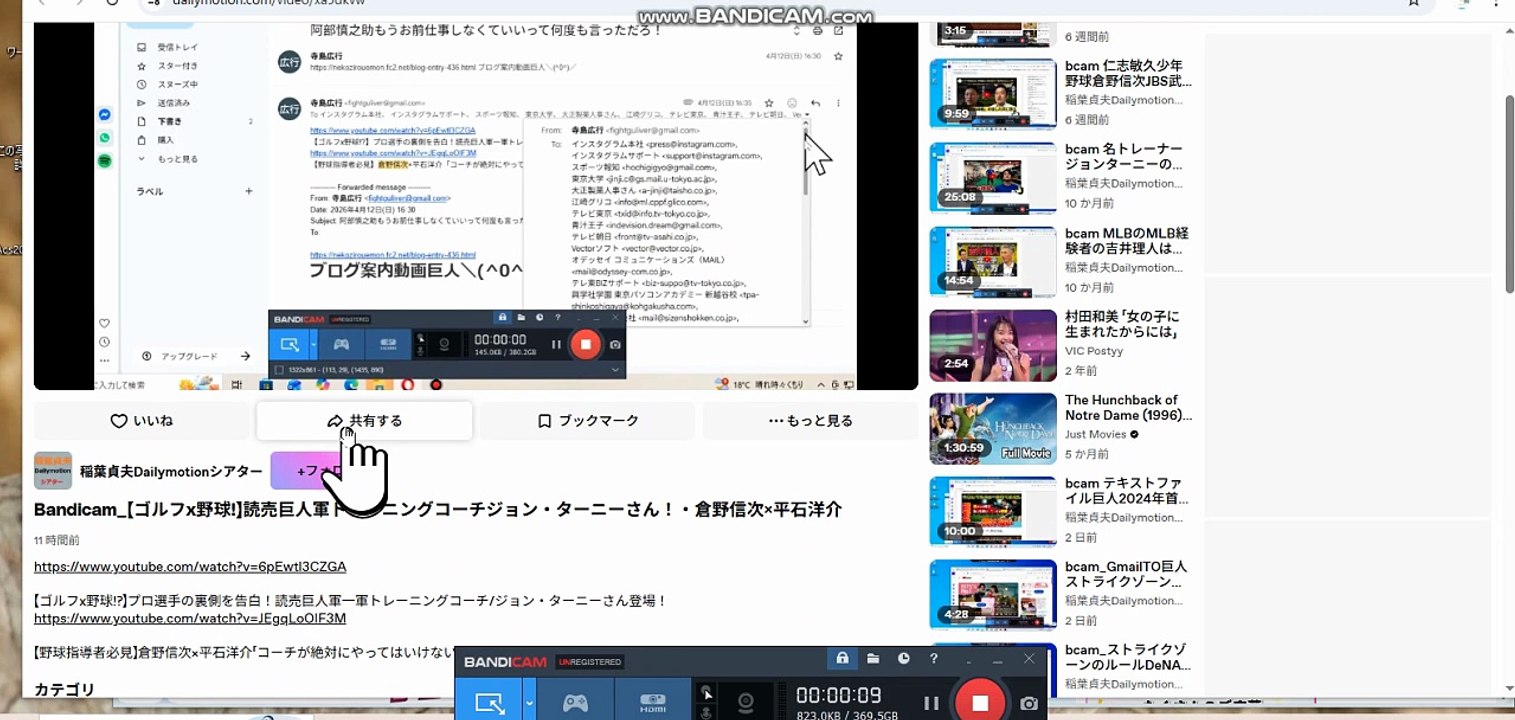Open the Bandicam output folder icon

point(873,659)
